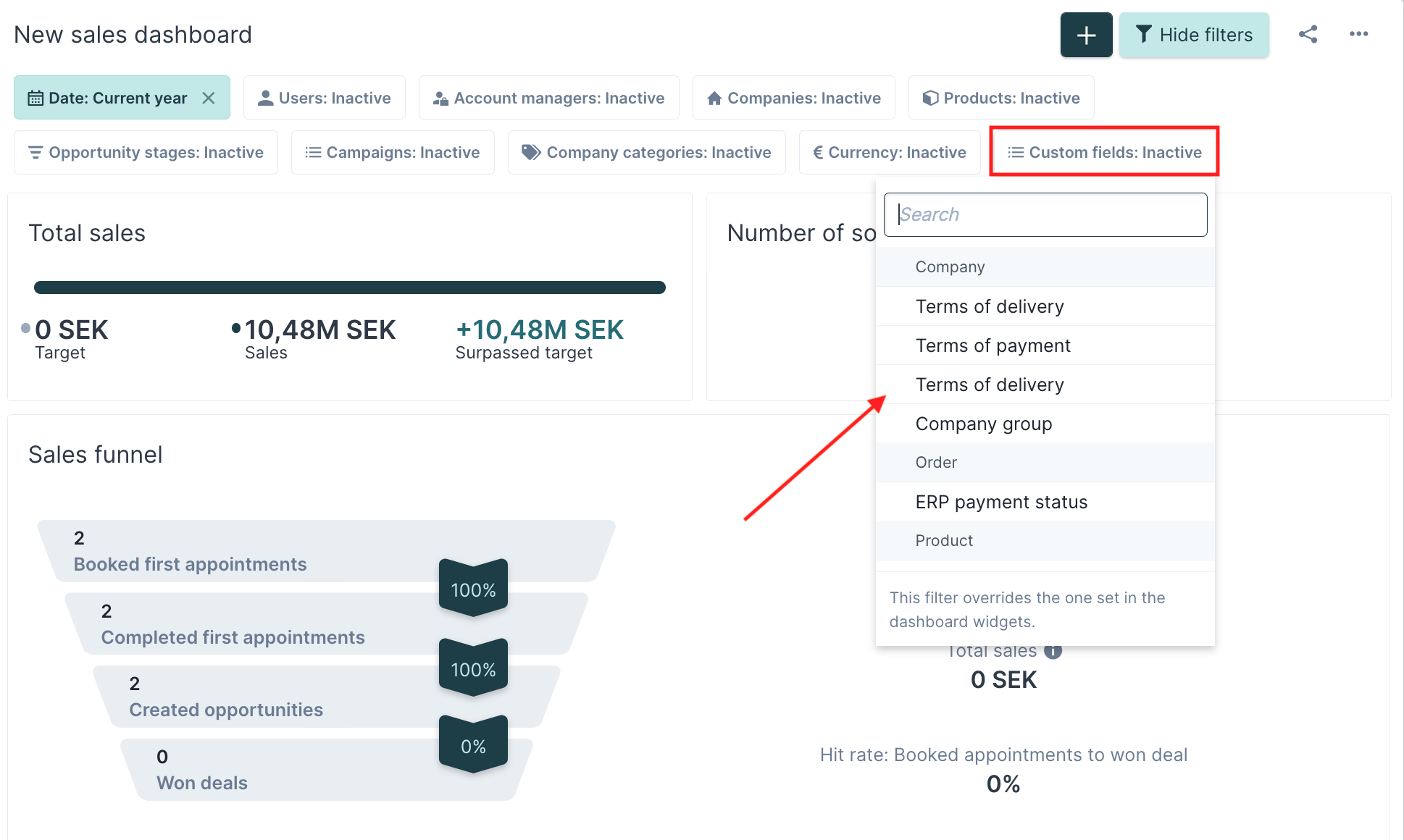Click the Order section header in list
The image size is (1404, 840).
coord(1045,462)
